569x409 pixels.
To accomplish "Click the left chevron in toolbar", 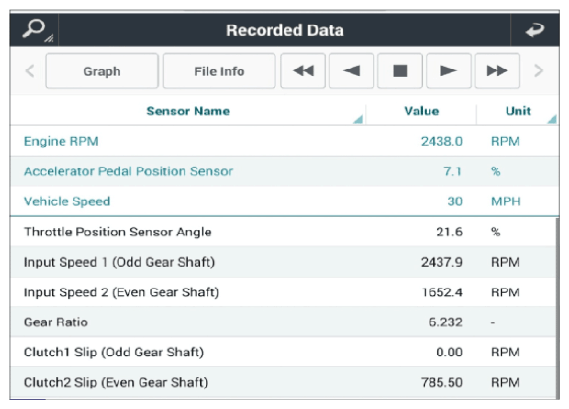I will [x=30, y=71].
